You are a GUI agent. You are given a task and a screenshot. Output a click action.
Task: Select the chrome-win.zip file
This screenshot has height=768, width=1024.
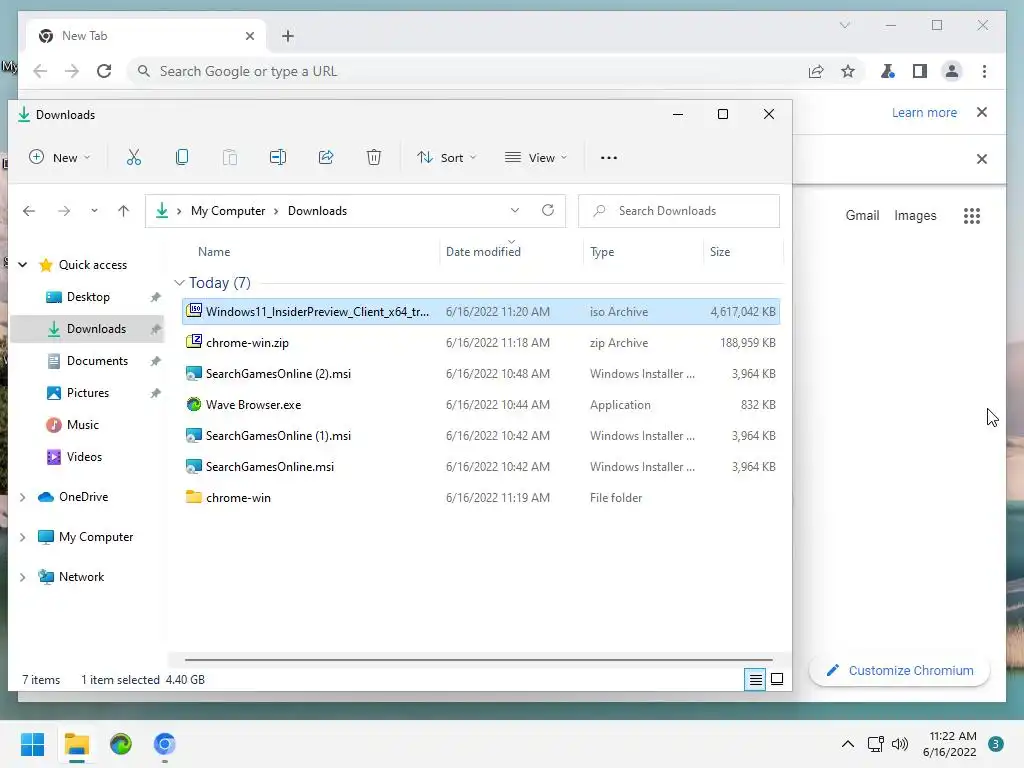[x=481, y=343]
